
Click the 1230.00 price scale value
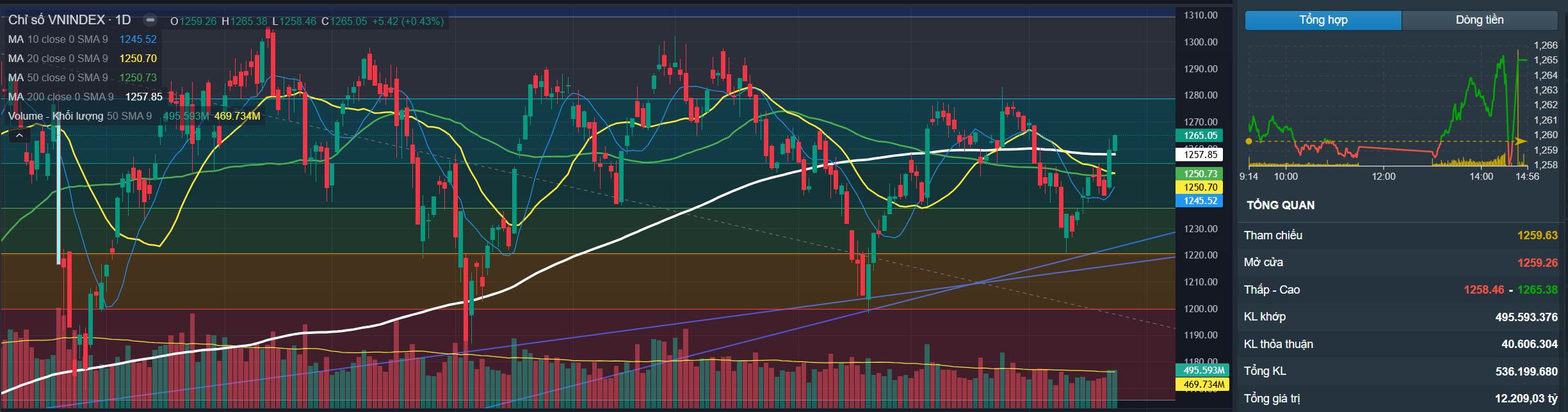coord(1200,228)
